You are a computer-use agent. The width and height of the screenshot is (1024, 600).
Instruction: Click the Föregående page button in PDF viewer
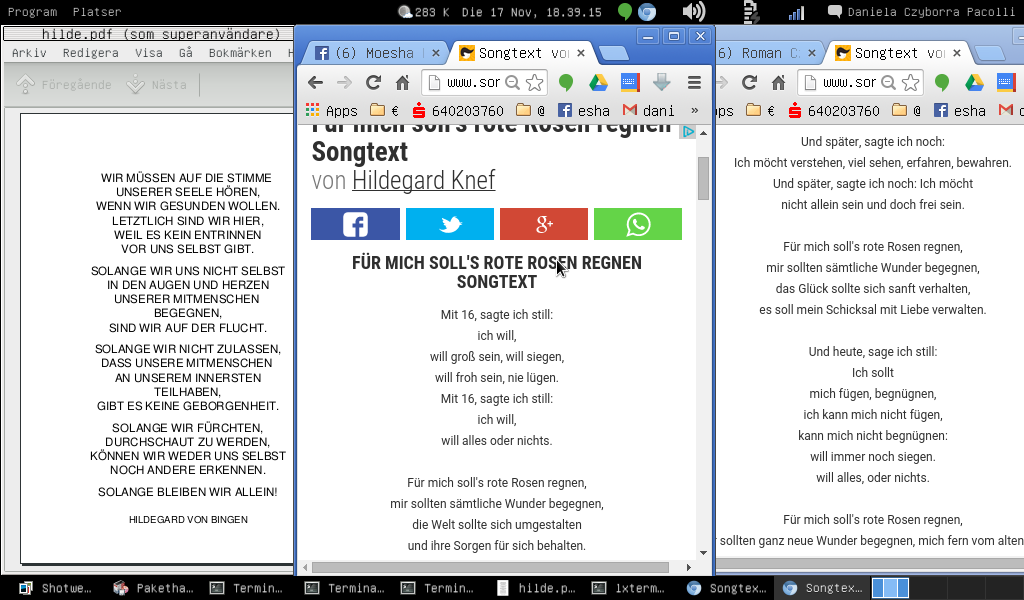64,84
